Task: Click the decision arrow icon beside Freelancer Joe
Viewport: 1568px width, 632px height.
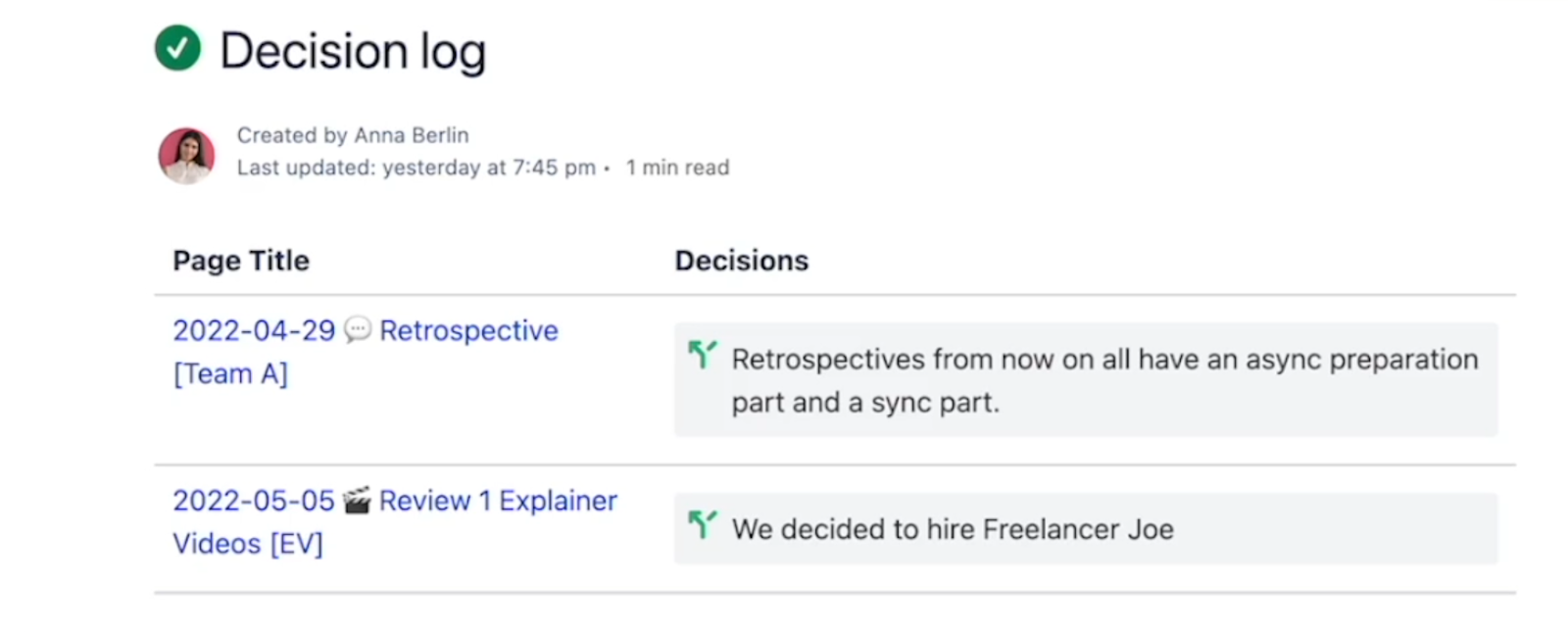Action: click(x=702, y=525)
